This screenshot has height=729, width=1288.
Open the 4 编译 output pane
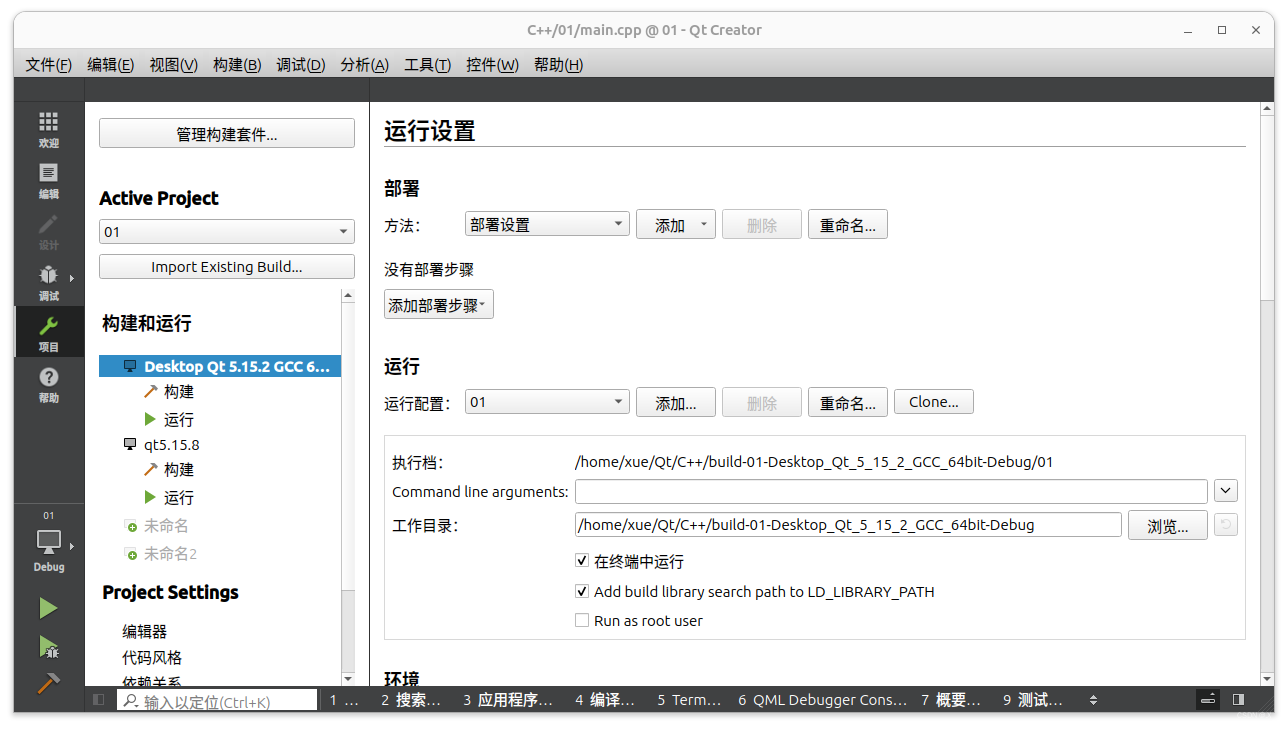[605, 700]
